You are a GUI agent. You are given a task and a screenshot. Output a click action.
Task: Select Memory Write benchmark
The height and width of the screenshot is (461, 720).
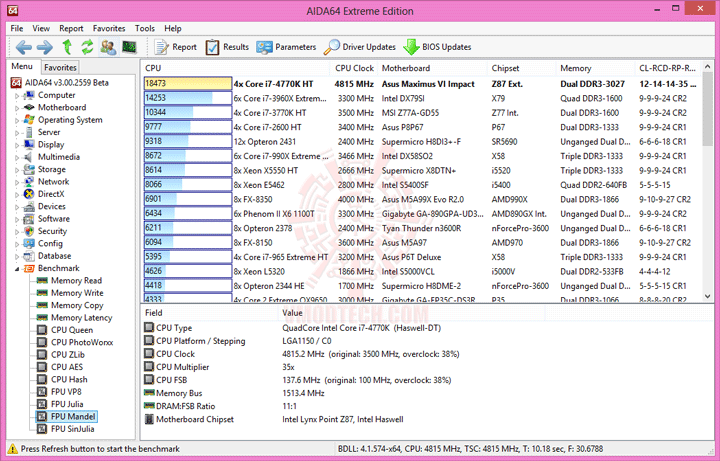70,293
